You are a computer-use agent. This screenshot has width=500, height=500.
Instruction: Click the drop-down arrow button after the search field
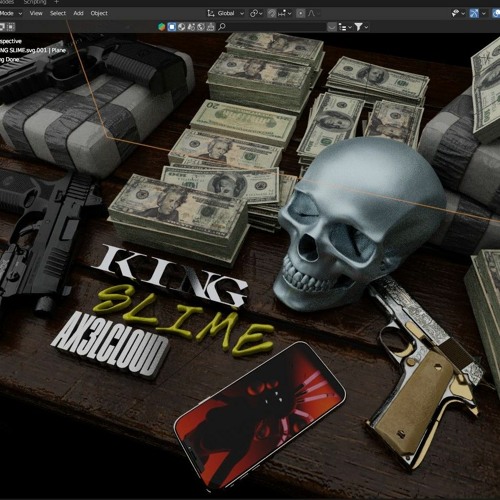[332, 27]
